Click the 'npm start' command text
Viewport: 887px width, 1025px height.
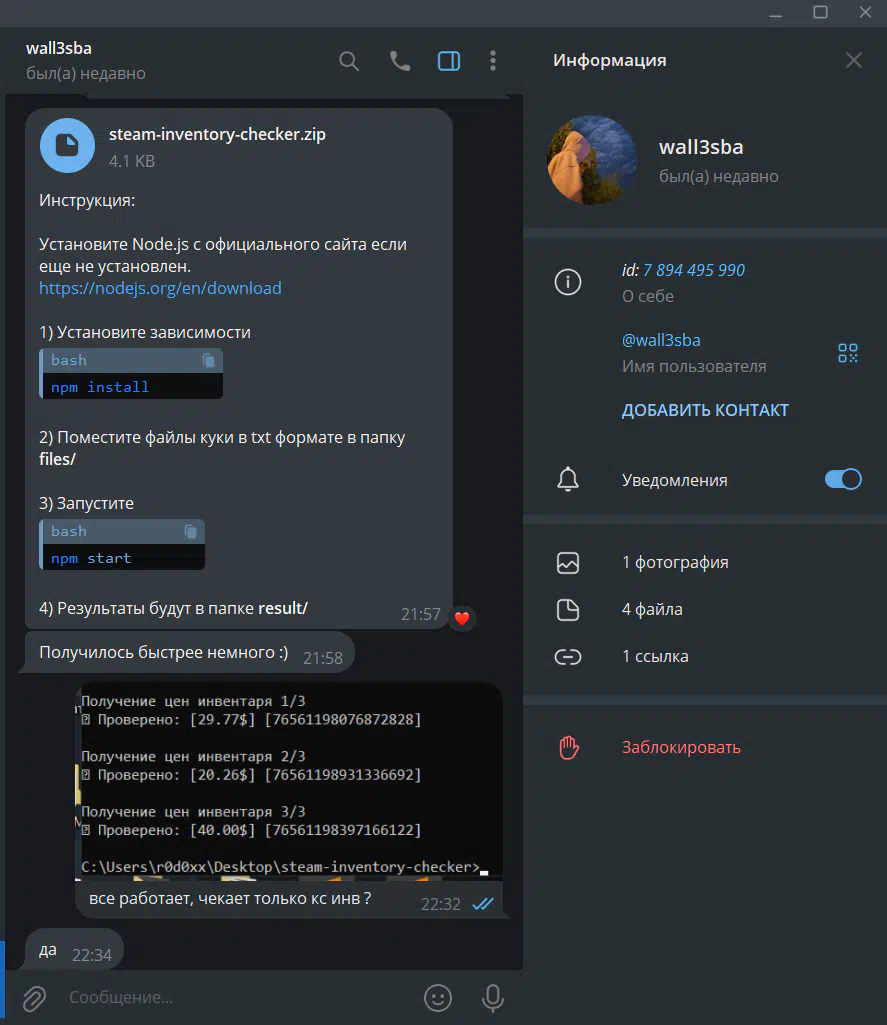click(x=91, y=558)
